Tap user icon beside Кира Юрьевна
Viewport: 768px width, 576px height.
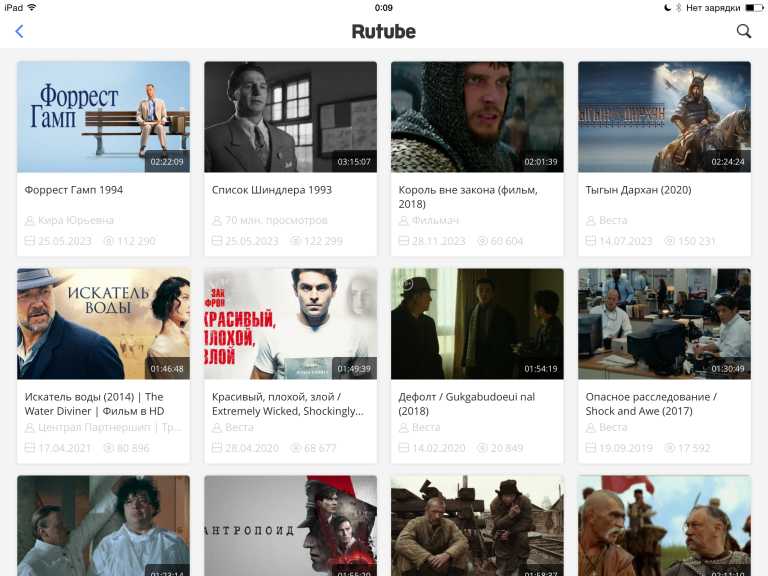pos(29,221)
